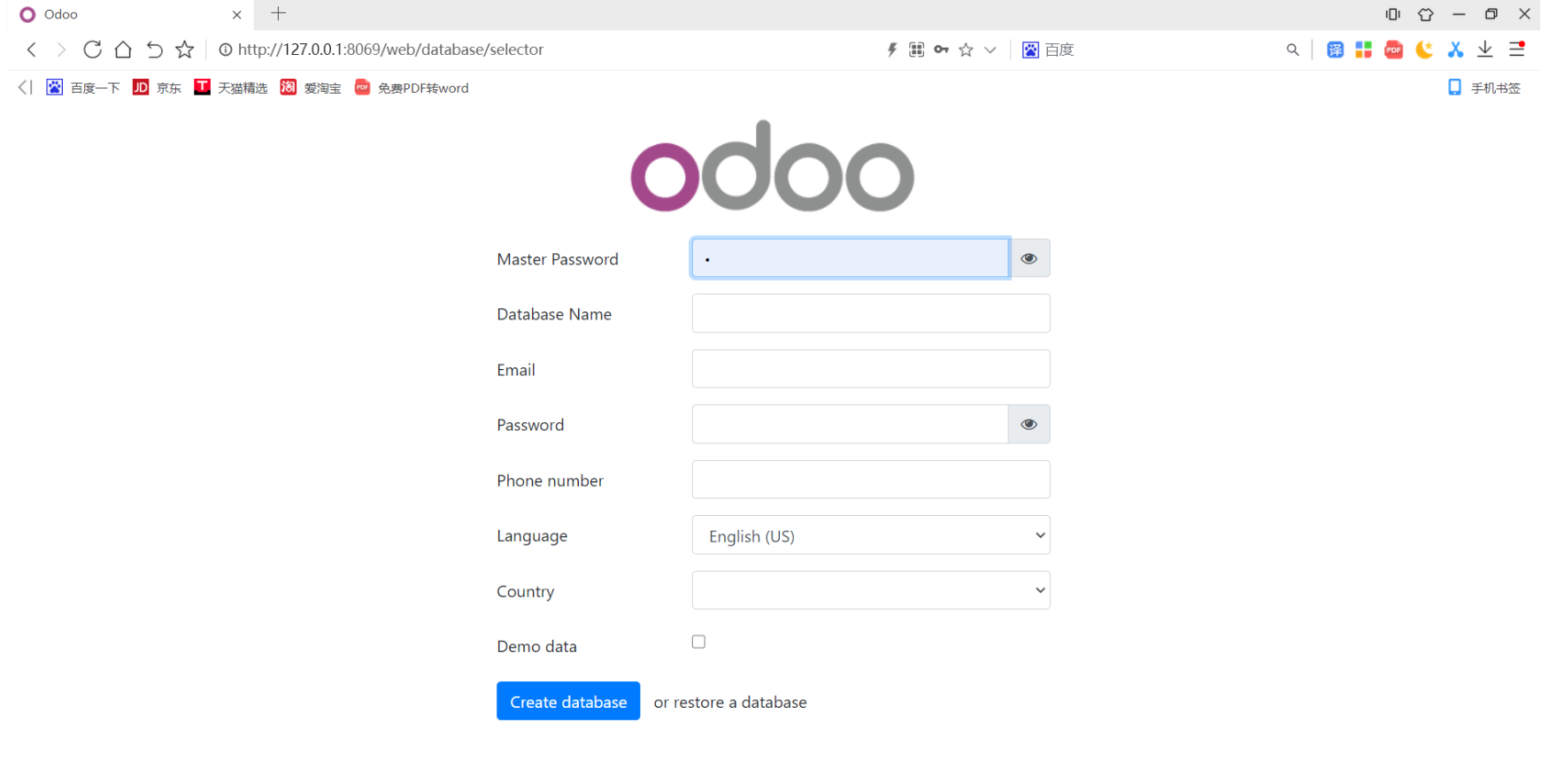Click the Create database button
The height and width of the screenshot is (784, 1549).
(568, 701)
